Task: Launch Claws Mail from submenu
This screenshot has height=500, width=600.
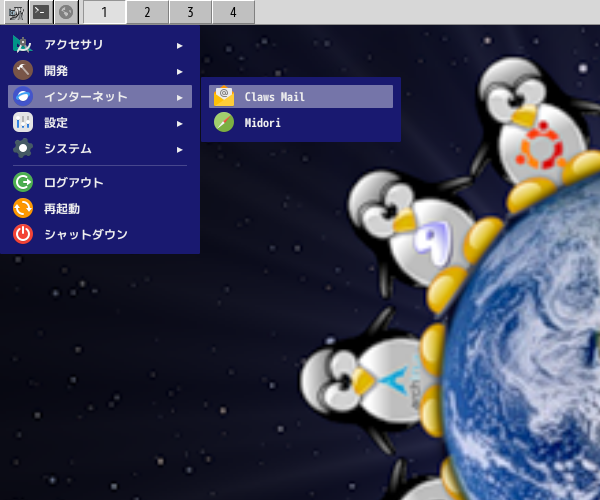Action: tap(301, 96)
